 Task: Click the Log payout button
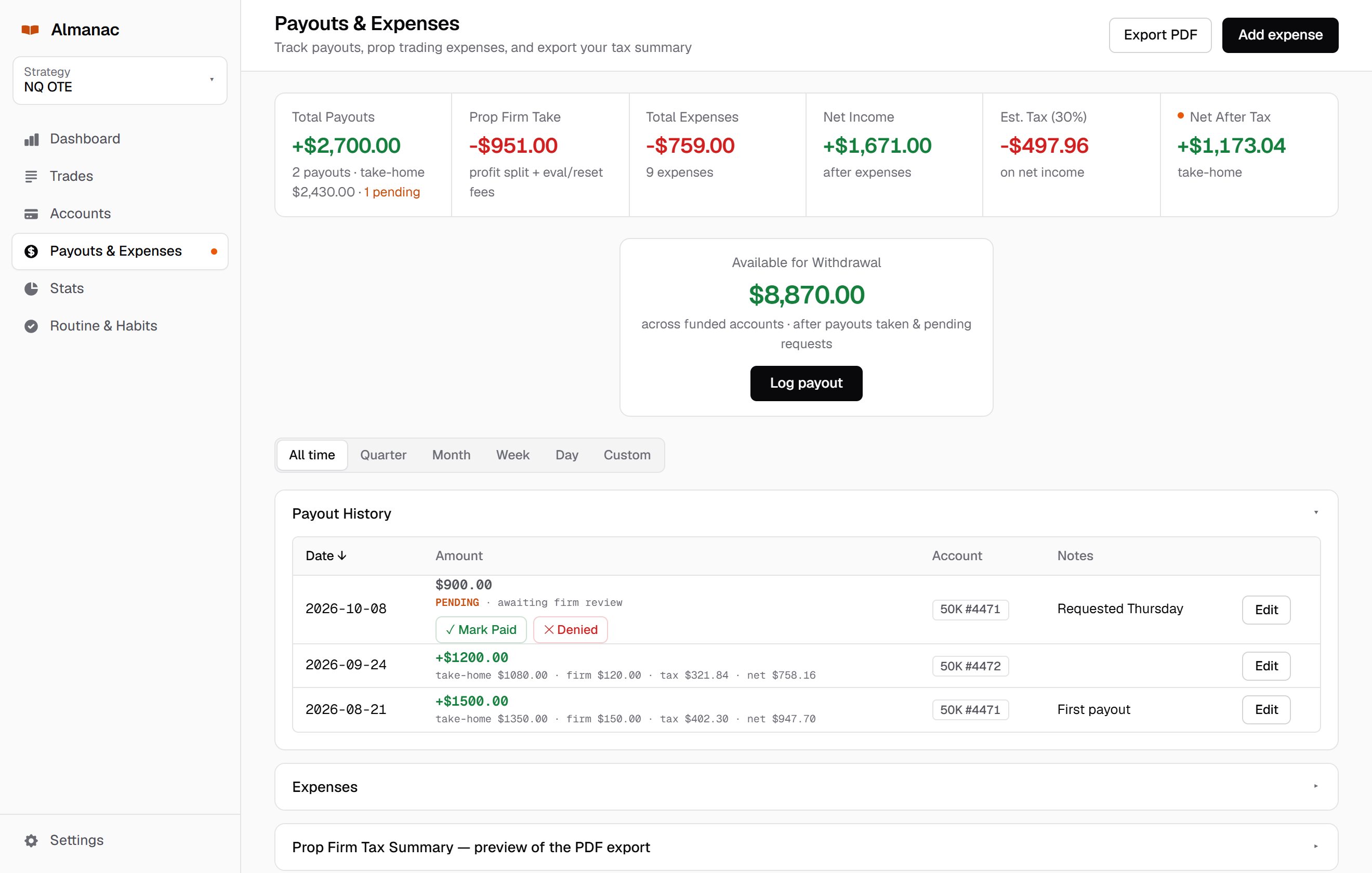(806, 383)
